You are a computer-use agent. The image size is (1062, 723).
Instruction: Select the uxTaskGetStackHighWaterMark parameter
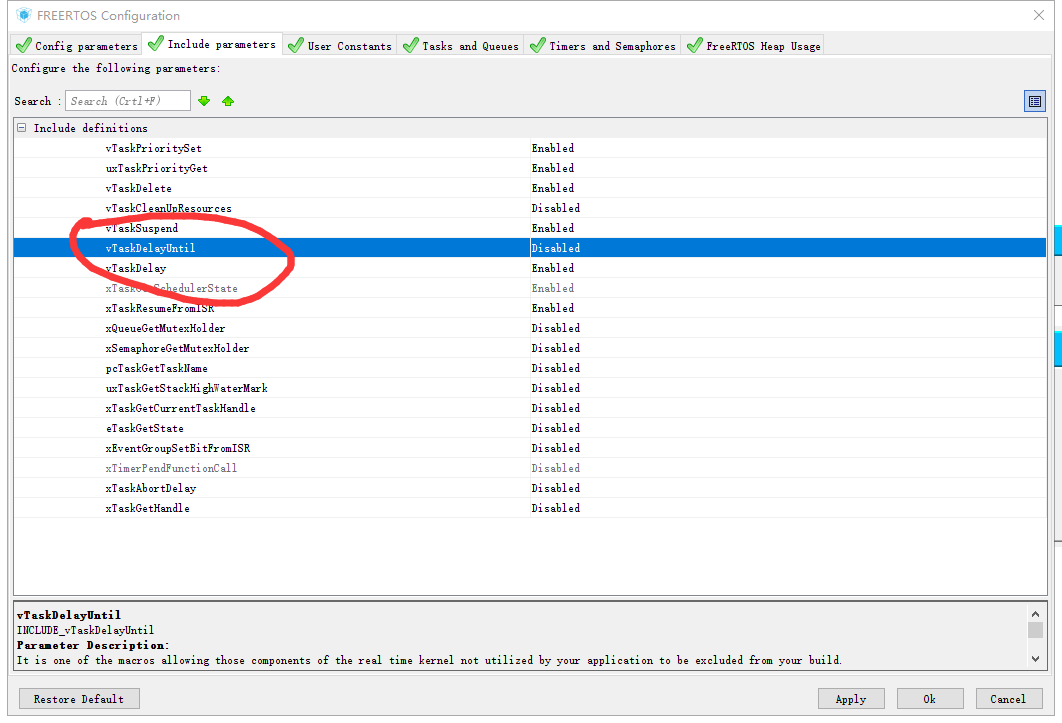point(186,388)
